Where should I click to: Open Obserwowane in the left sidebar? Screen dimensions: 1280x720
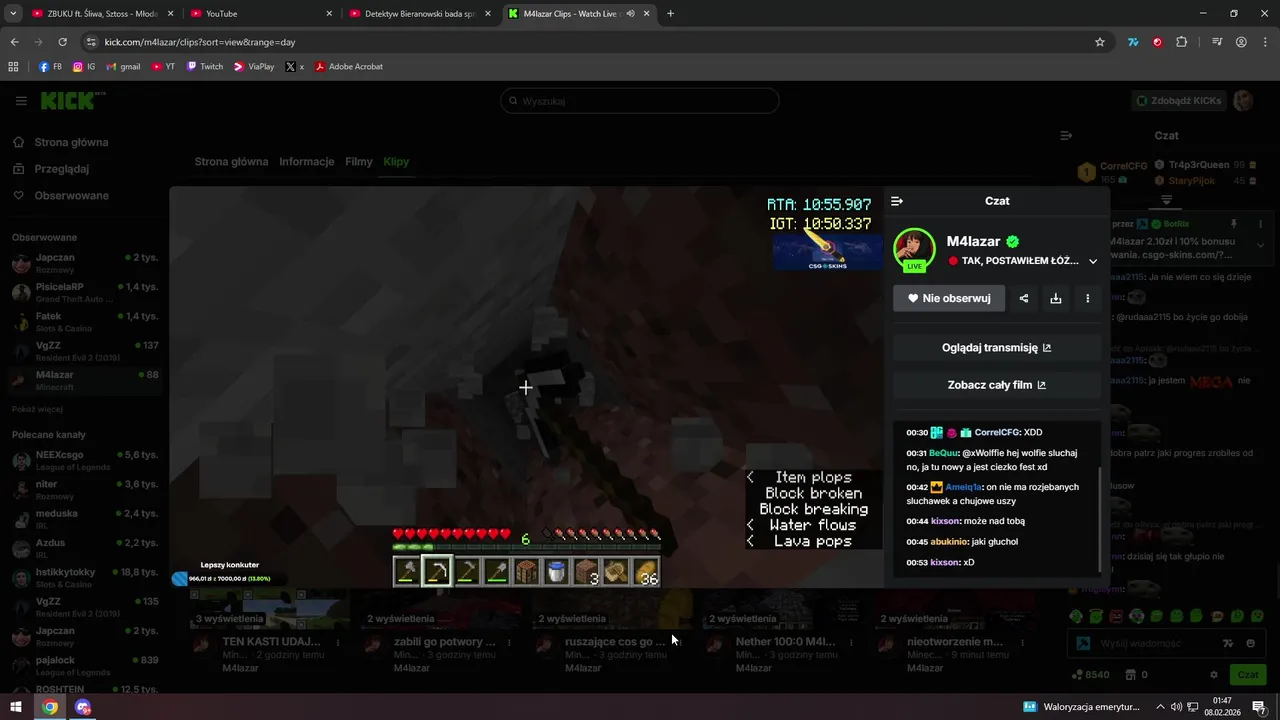pos(71,195)
